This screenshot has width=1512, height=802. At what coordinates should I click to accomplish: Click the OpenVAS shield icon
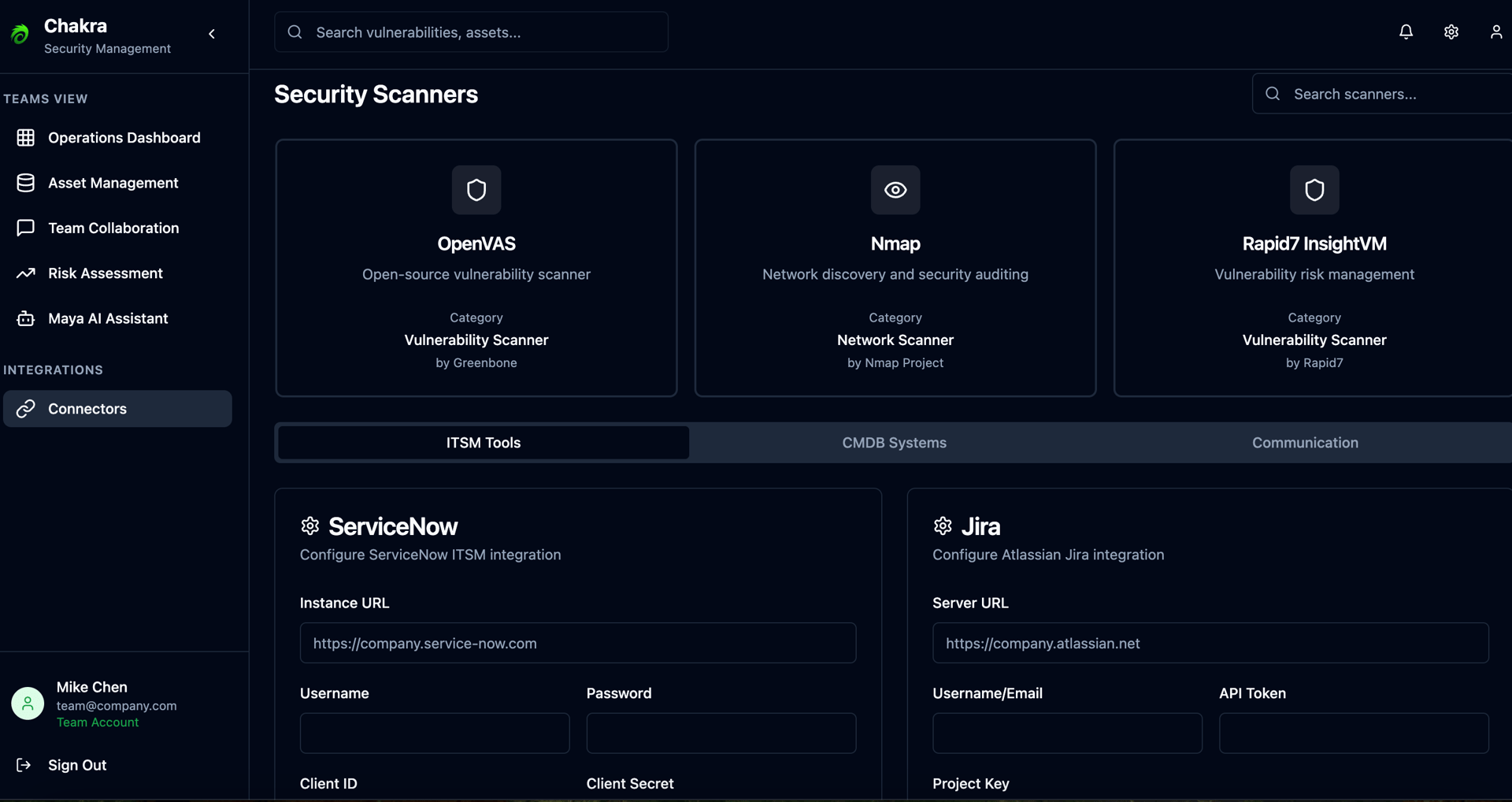click(x=476, y=190)
